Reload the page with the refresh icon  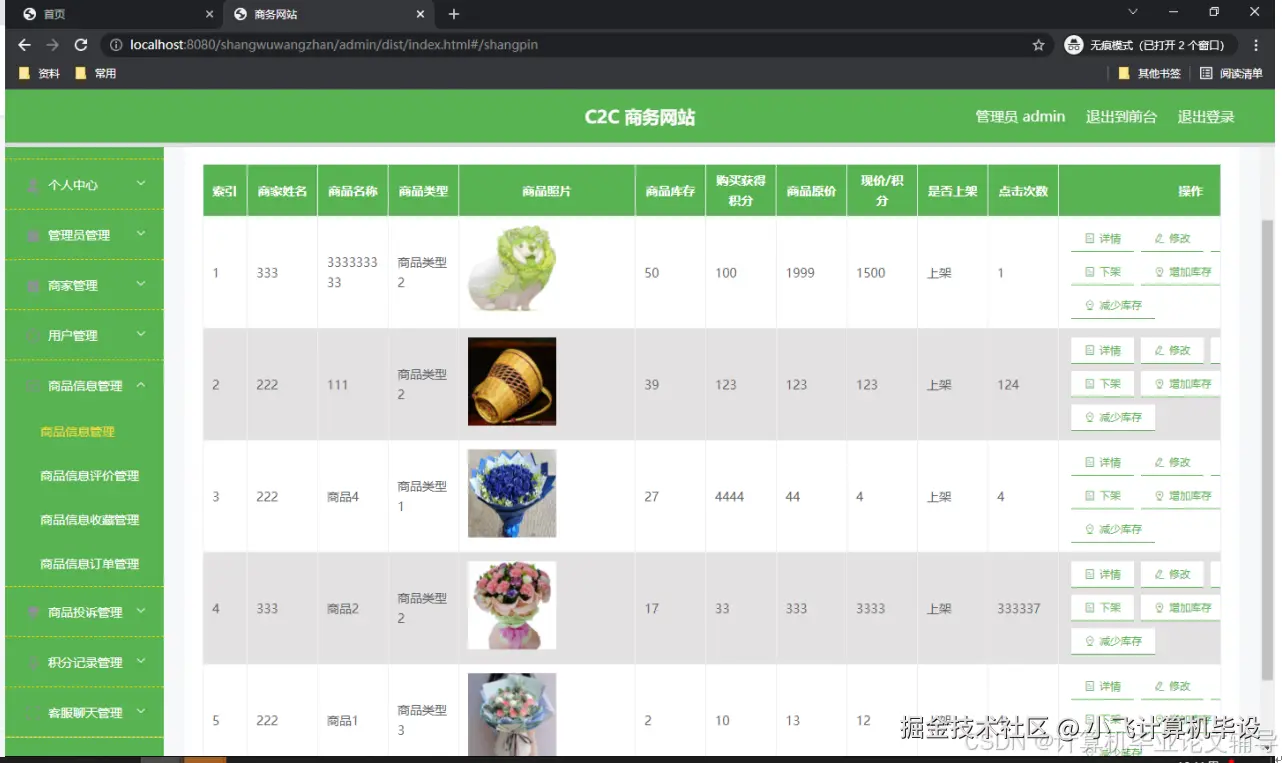click(x=81, y=45)
